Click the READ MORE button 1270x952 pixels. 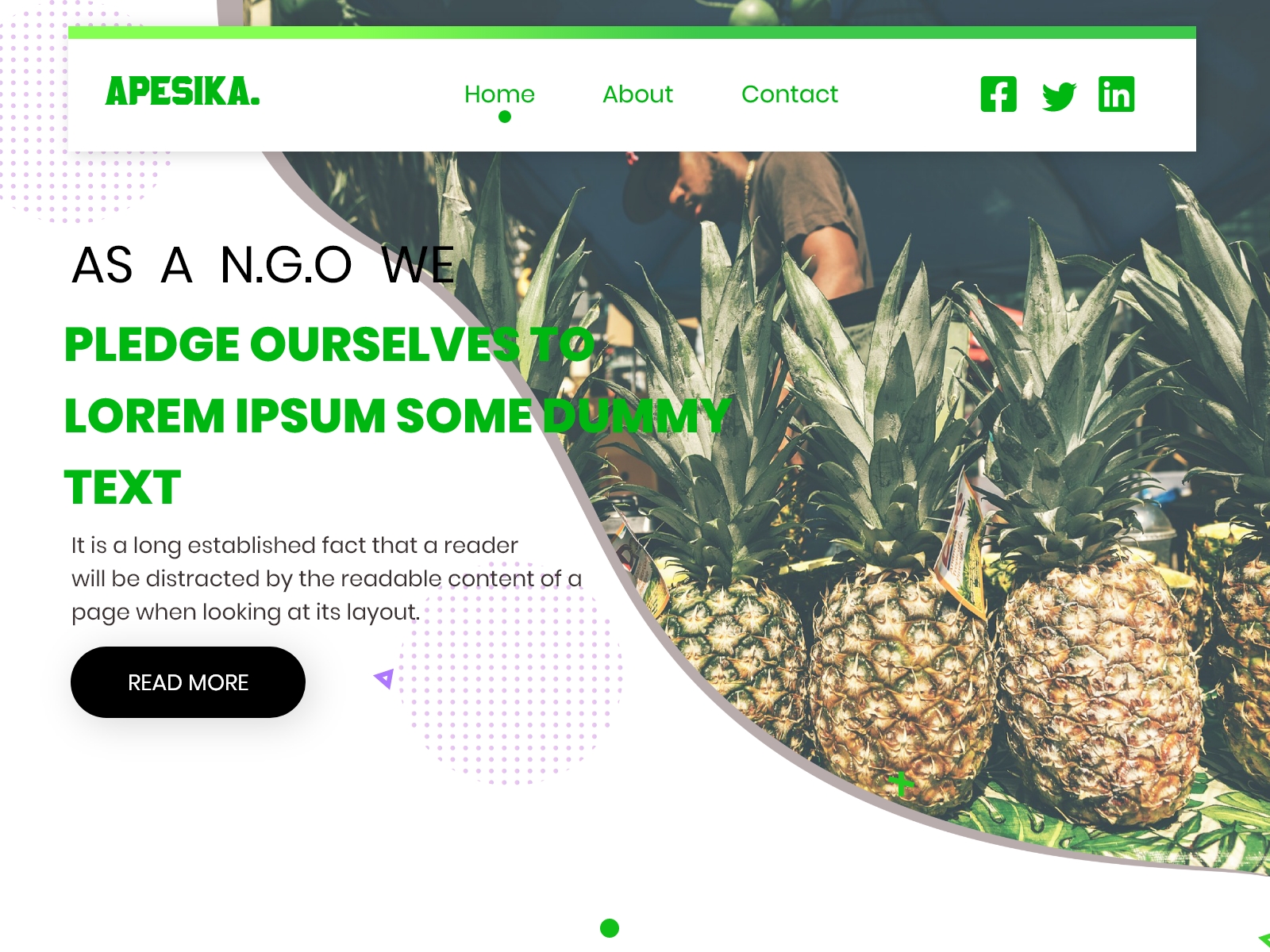click(188, 682)
